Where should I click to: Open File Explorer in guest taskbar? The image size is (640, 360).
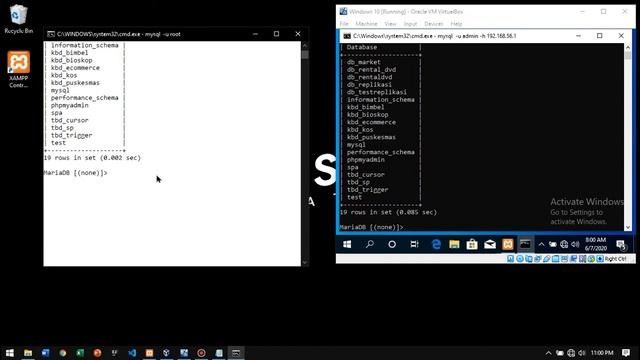pos(454,244)
